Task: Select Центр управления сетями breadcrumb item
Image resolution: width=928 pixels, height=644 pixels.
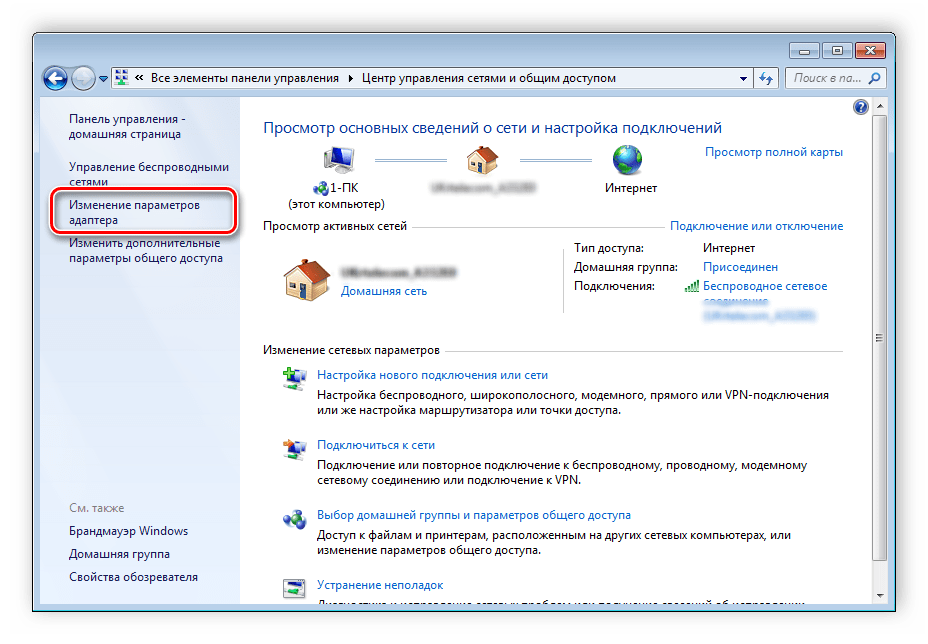Action: (x=488, y=78)
